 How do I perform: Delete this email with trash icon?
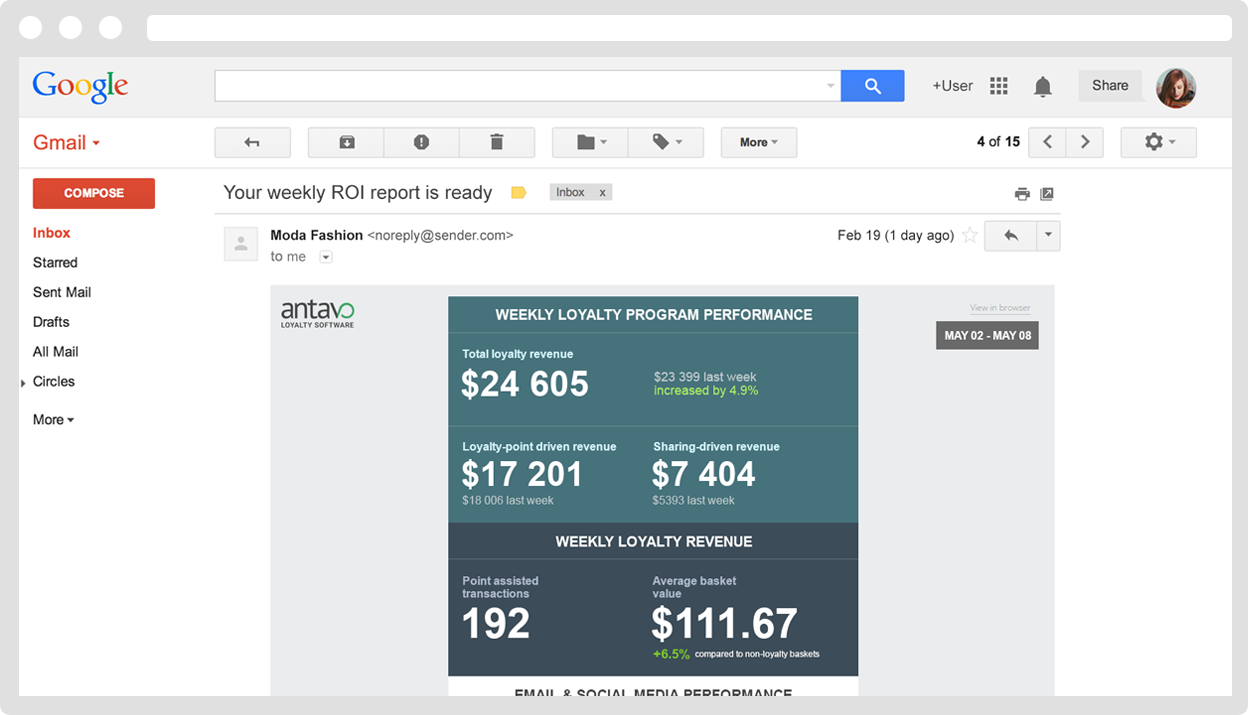[x=497, y=142]
